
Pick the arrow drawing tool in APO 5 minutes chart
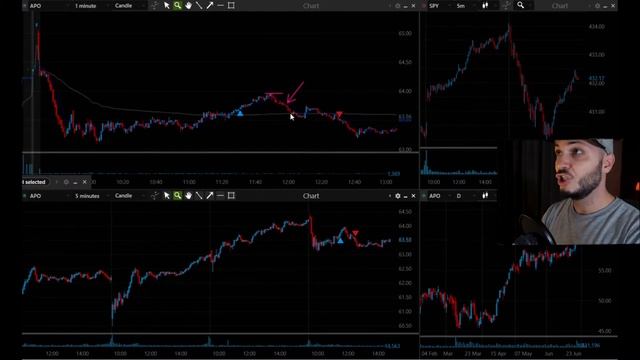pos(209,196)
